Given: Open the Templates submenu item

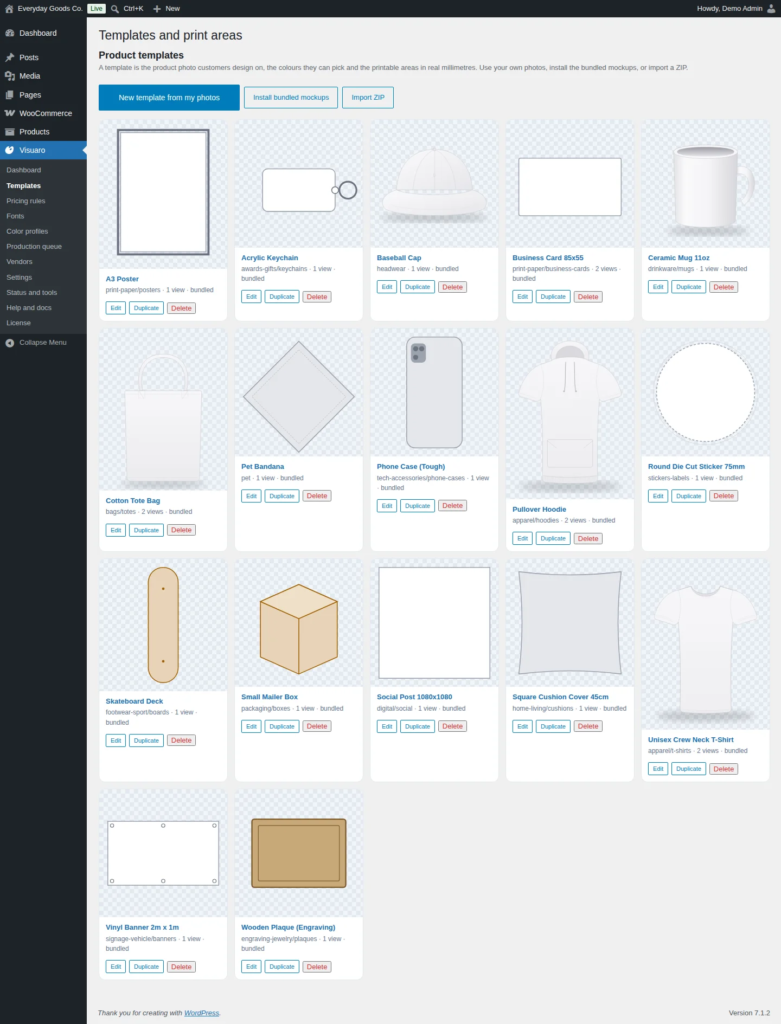Looking at the screenshot, I should [x=24, y=185].
